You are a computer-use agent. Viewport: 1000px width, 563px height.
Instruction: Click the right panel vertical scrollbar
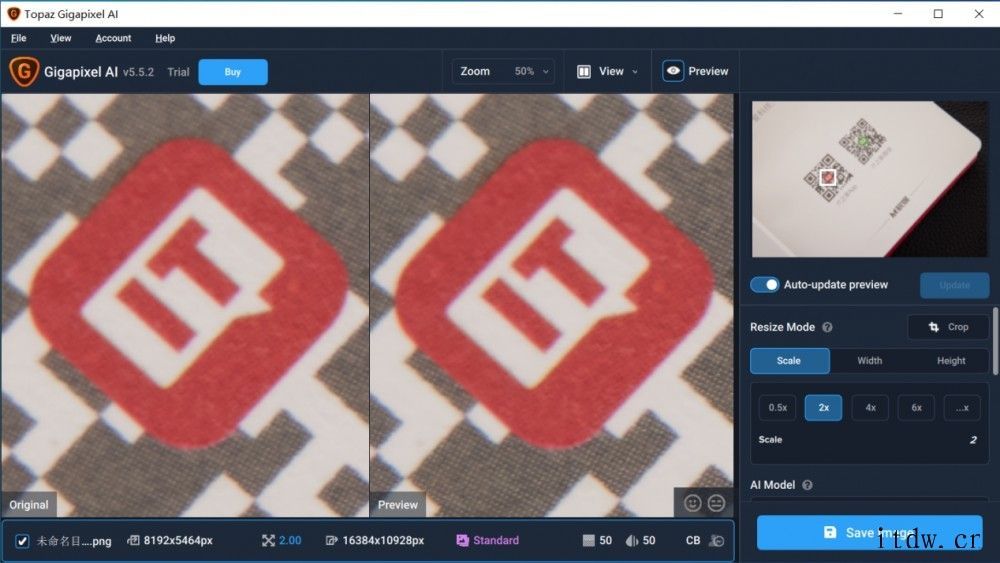click(x=996, y=340)
